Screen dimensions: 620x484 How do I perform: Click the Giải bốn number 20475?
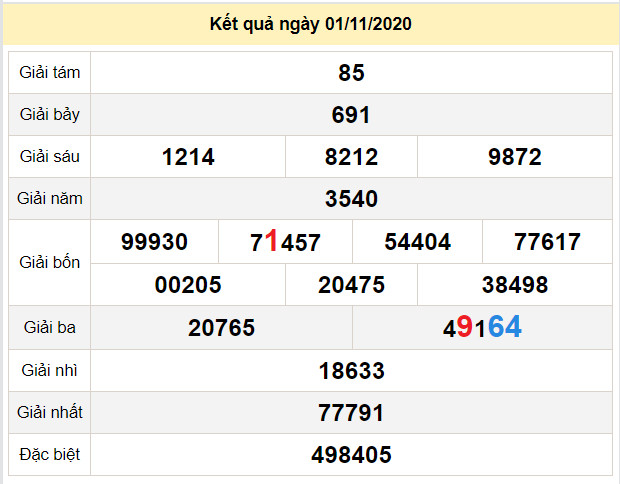coord(351,285)
